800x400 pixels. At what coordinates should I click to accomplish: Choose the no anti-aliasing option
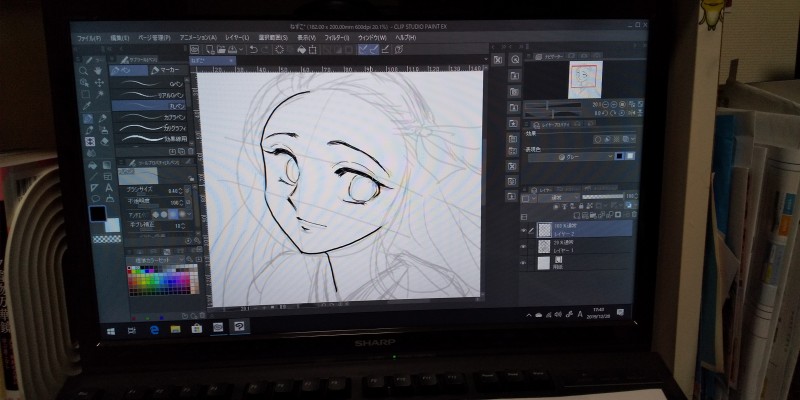tap(155, 215)
